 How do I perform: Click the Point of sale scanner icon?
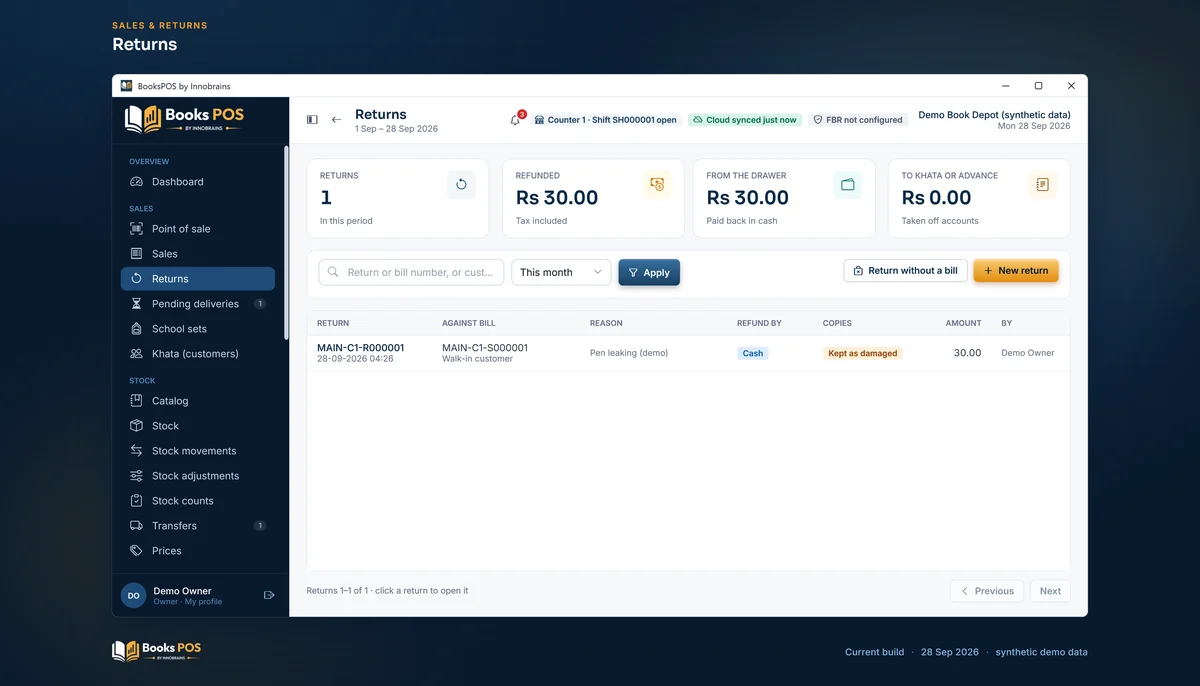[137, 229]
